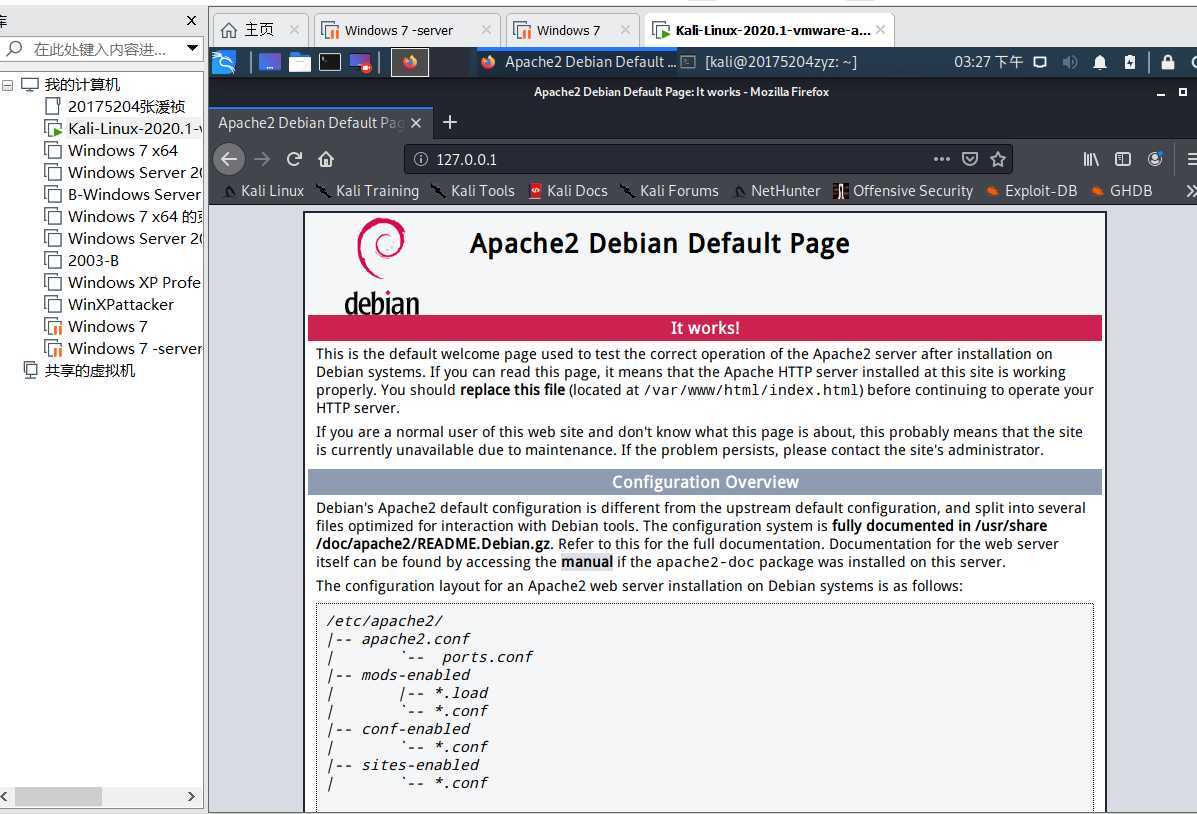Click the lock screen padlock icon

(x=1167, y=62)
